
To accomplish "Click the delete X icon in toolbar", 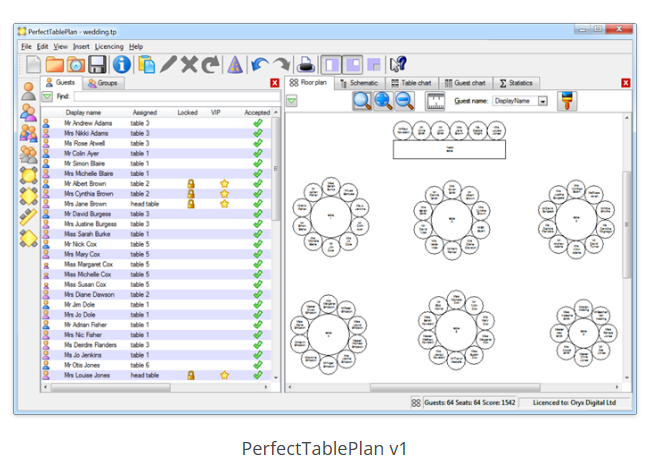I will point(189,65).
